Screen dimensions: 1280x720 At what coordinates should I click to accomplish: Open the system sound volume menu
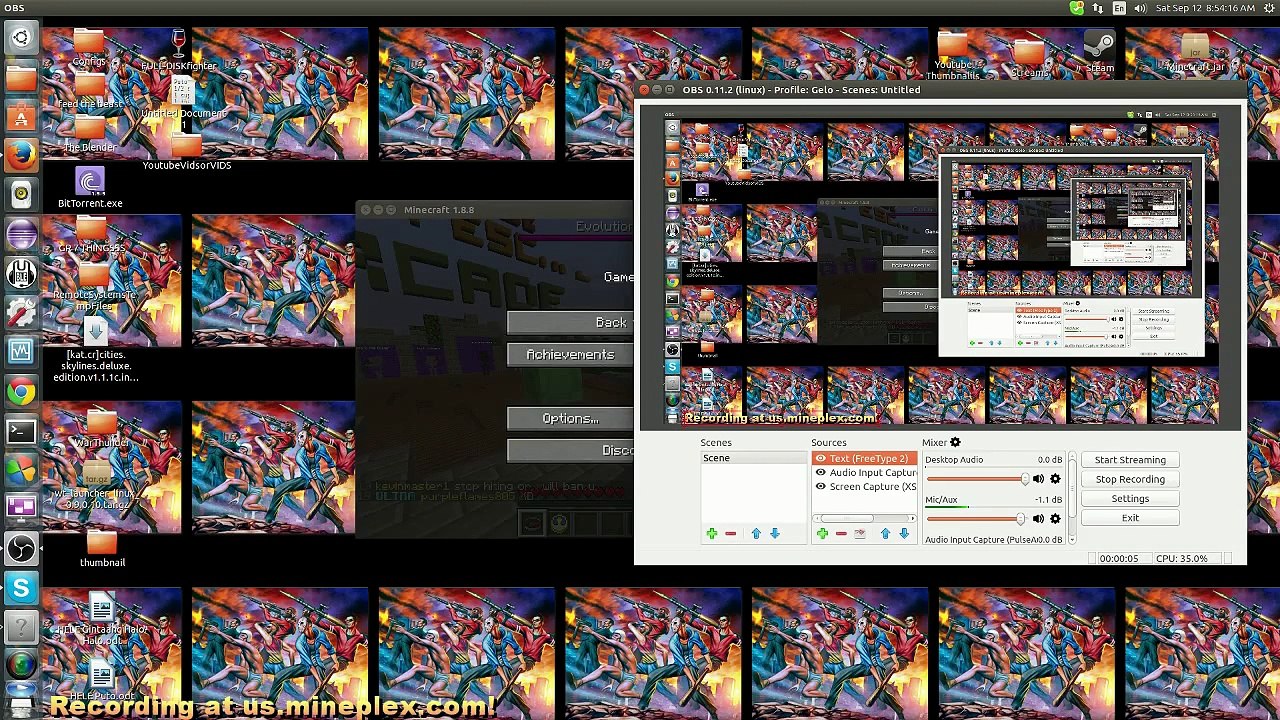click(x=1141, y=8)
